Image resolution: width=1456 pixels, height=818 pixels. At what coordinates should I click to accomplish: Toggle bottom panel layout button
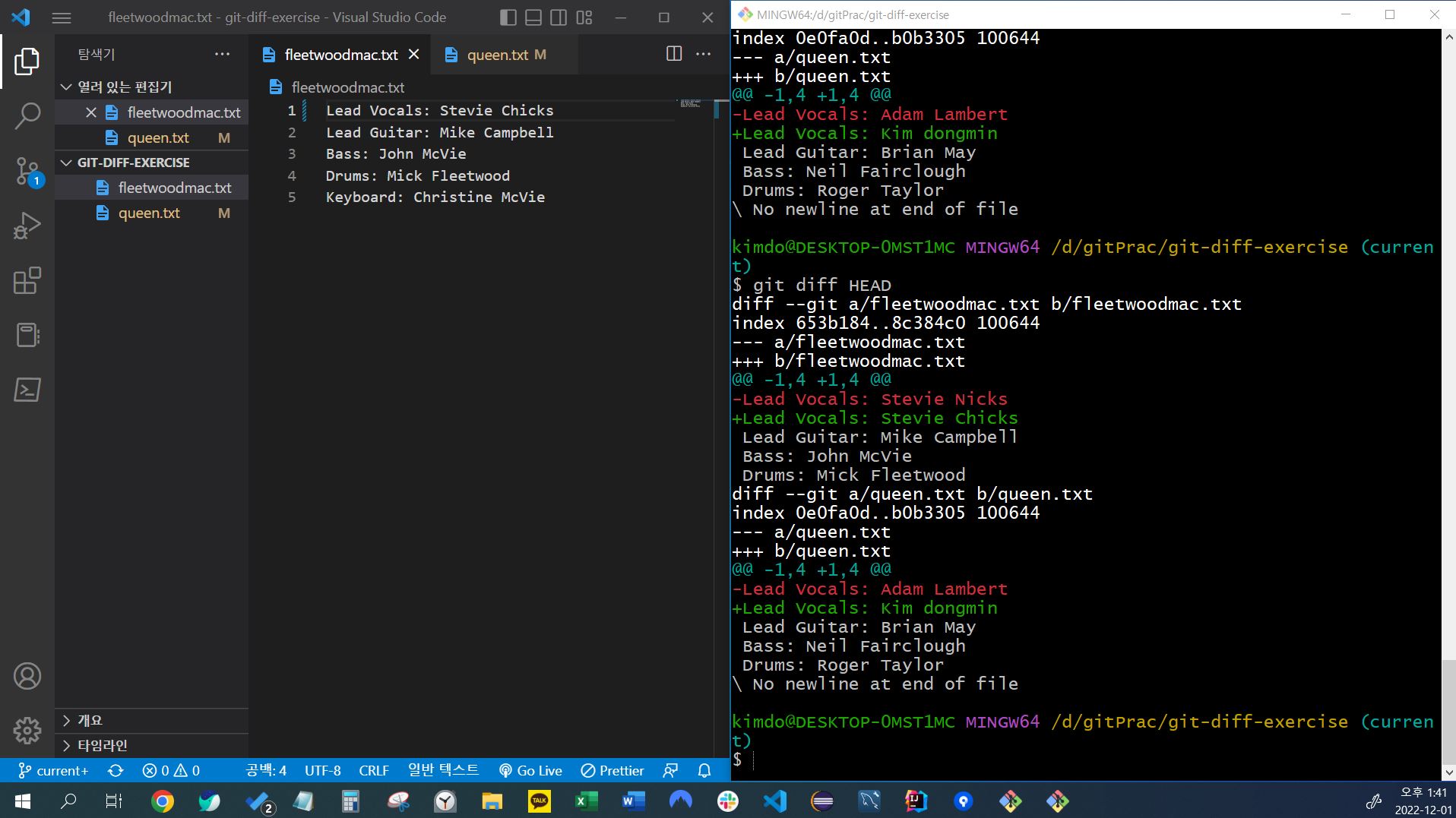coord(533,17)
